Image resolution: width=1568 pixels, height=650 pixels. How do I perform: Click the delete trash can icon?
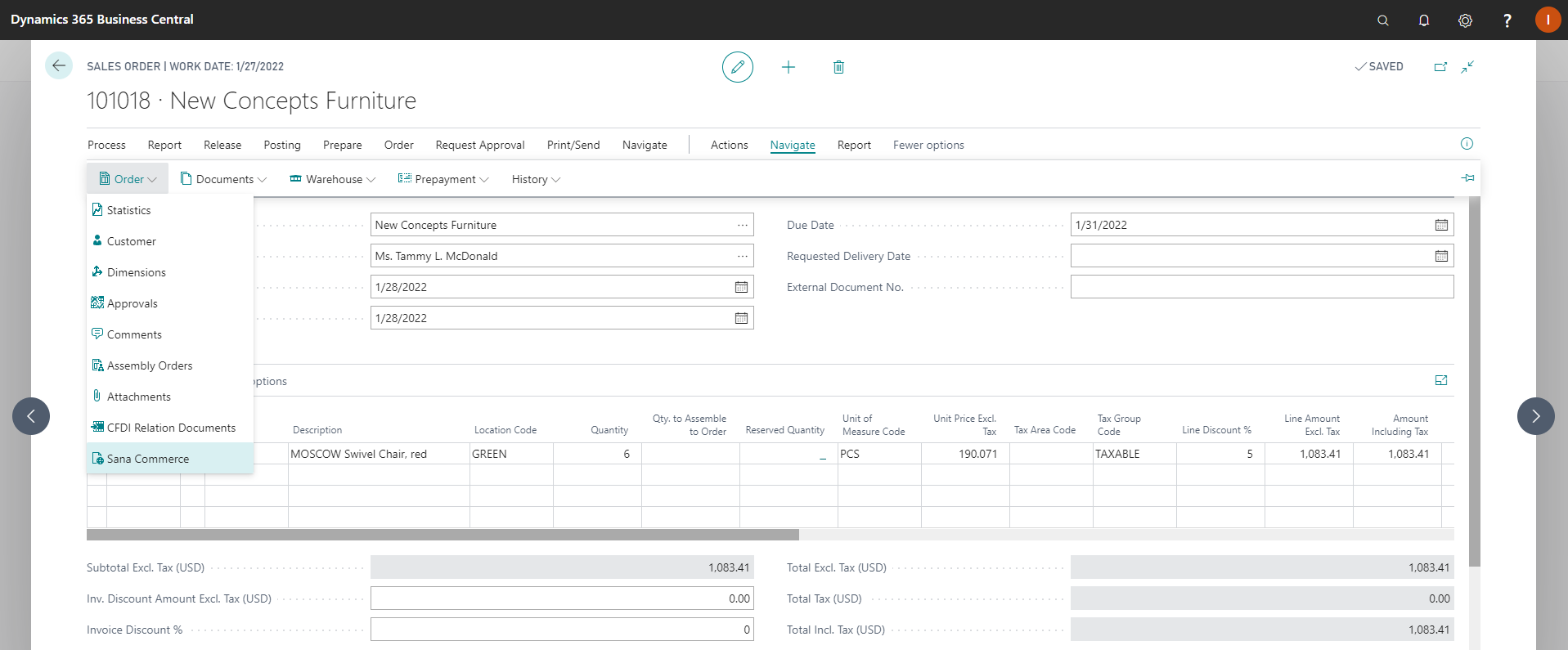pyautogui.click(x=838, y=67)
